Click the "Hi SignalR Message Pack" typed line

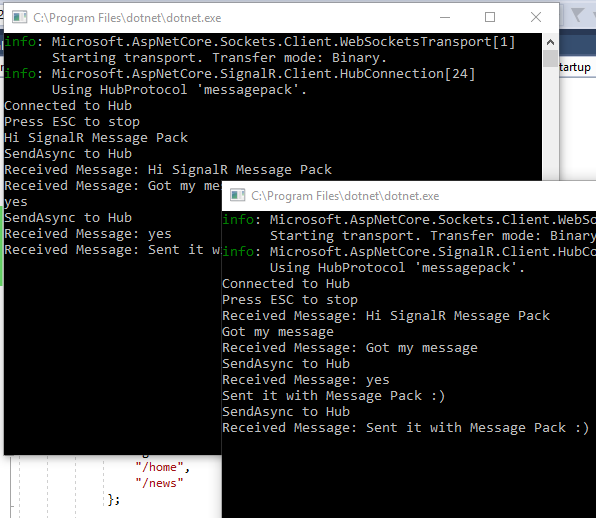[x=96, y=138]
